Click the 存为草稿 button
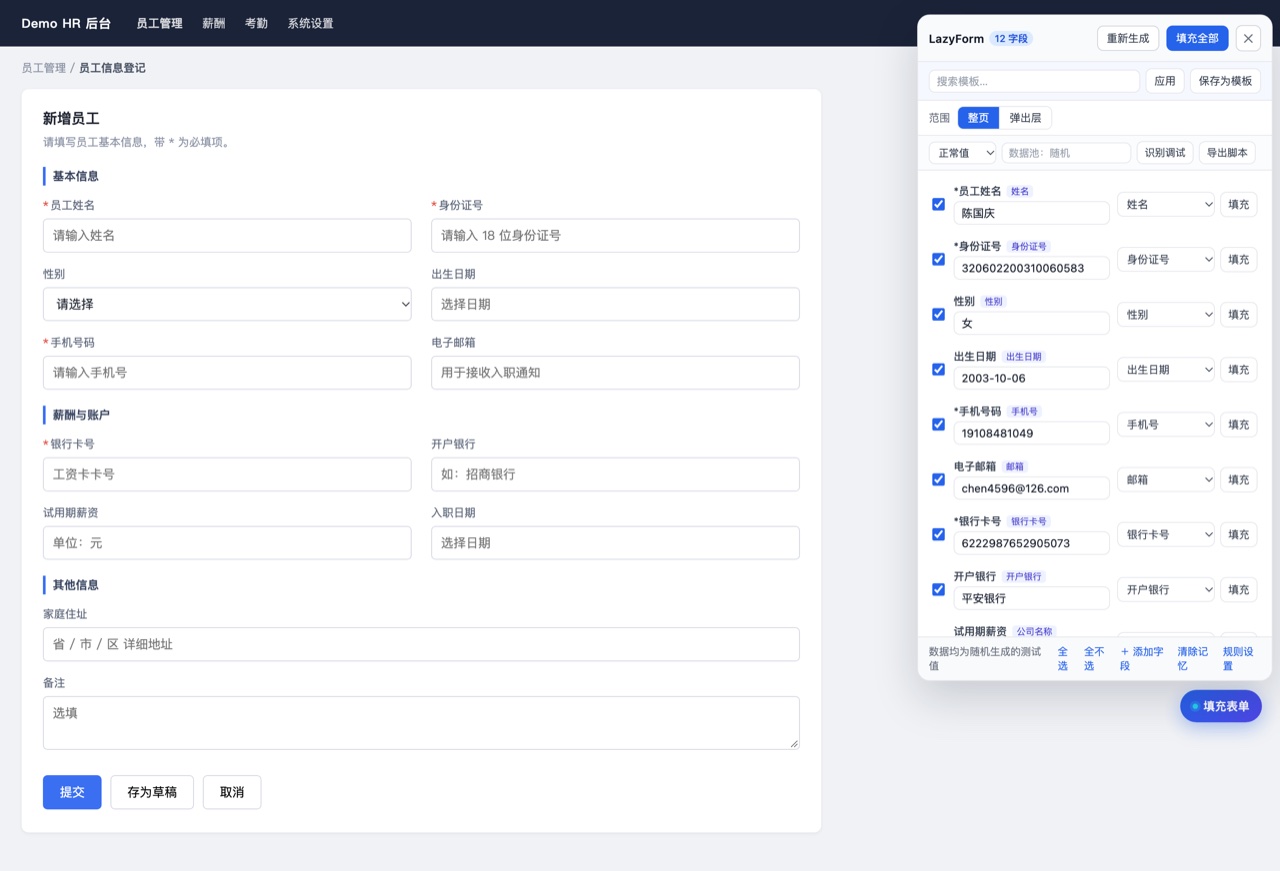 click(152, 792)
